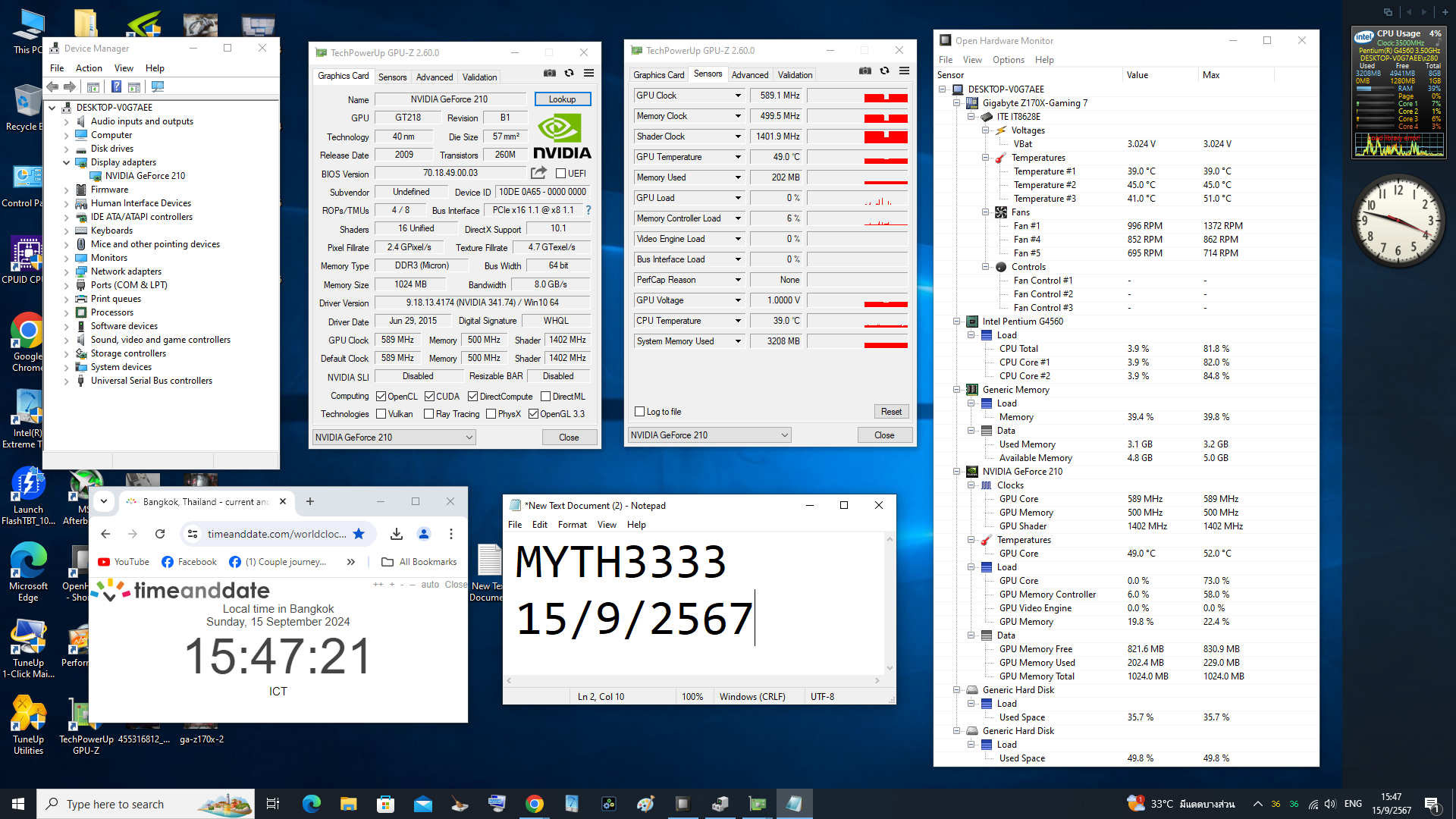
Task: Open the PerfCap Reason sensor dropdown
Action: 738,280
